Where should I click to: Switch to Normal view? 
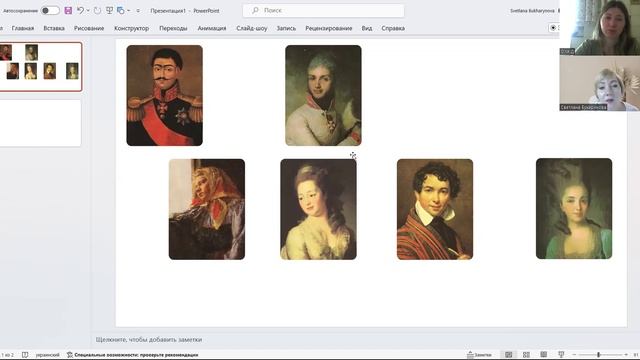click(x=509, y=355)
